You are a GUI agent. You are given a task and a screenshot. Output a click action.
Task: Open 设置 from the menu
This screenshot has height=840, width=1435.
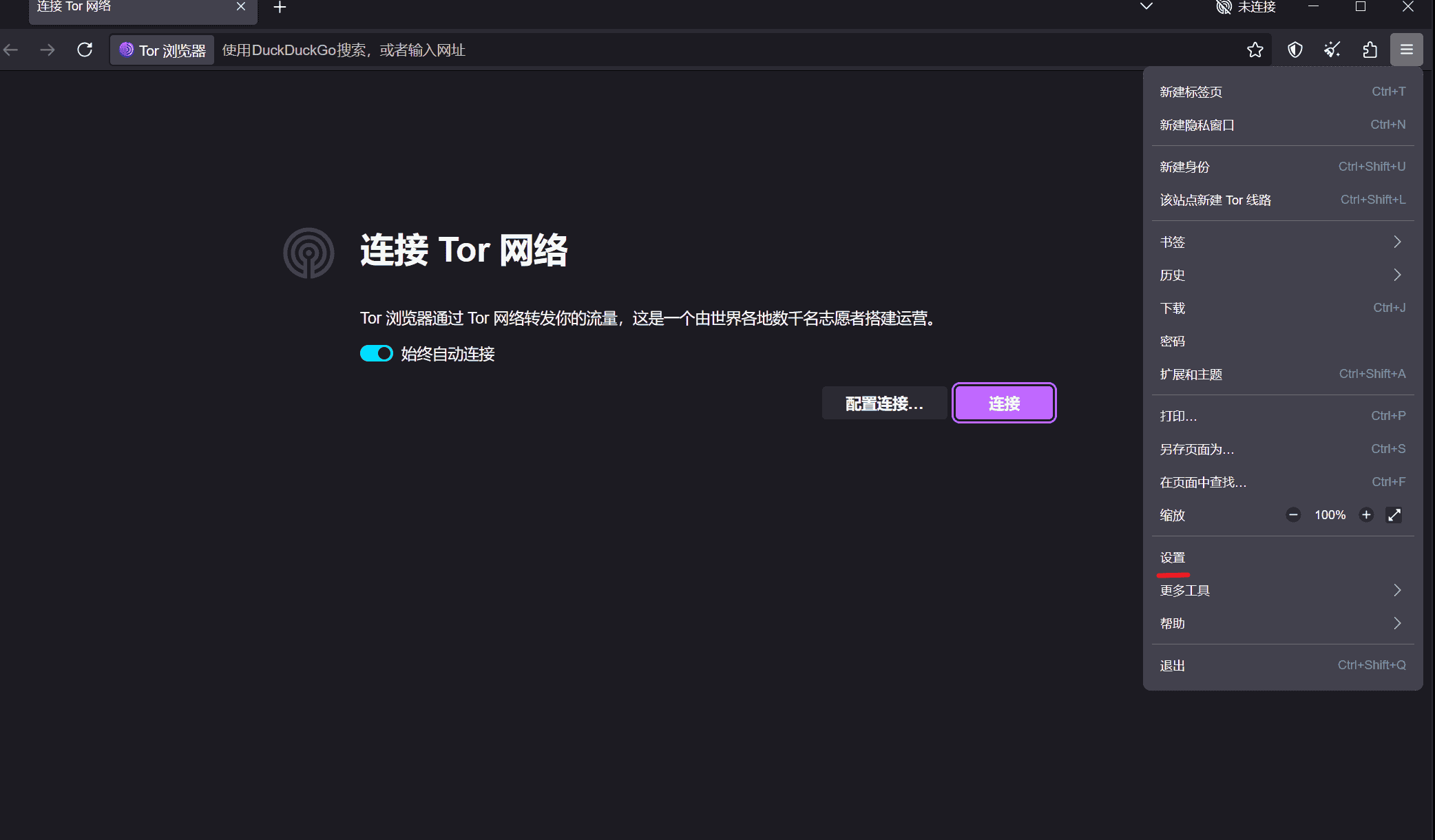(x=1283, y=557)
